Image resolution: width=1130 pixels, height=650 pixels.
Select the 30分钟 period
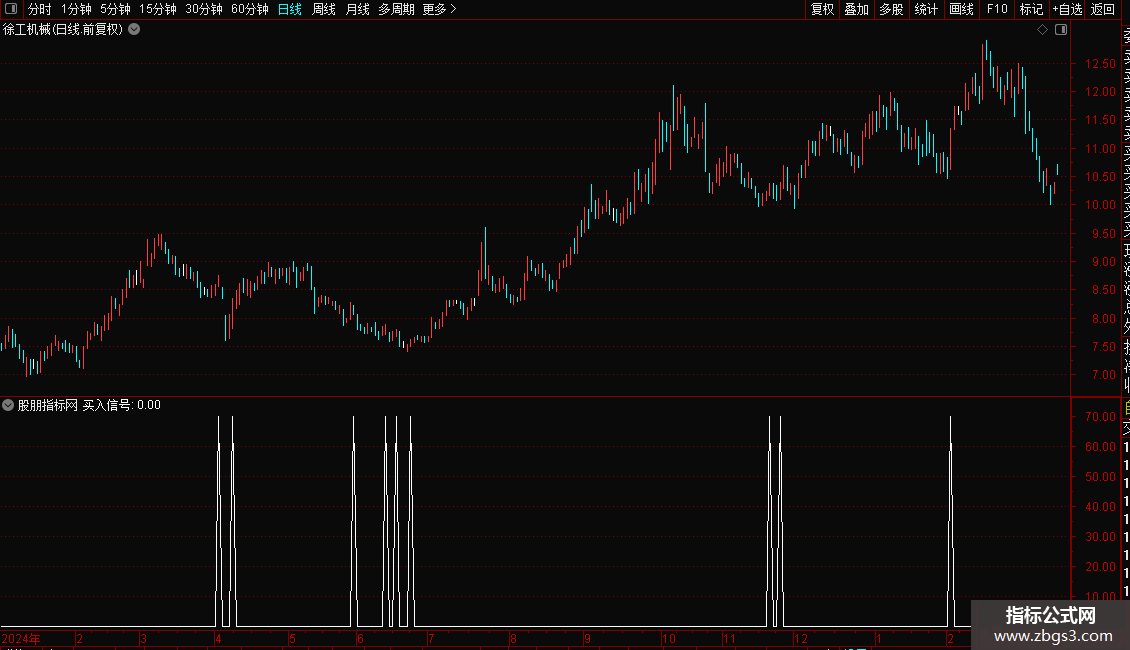coord(204,9)
